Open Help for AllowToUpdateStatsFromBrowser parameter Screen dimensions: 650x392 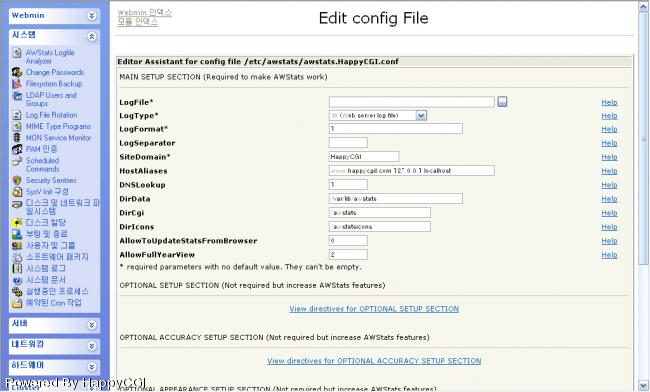[609, 241]
